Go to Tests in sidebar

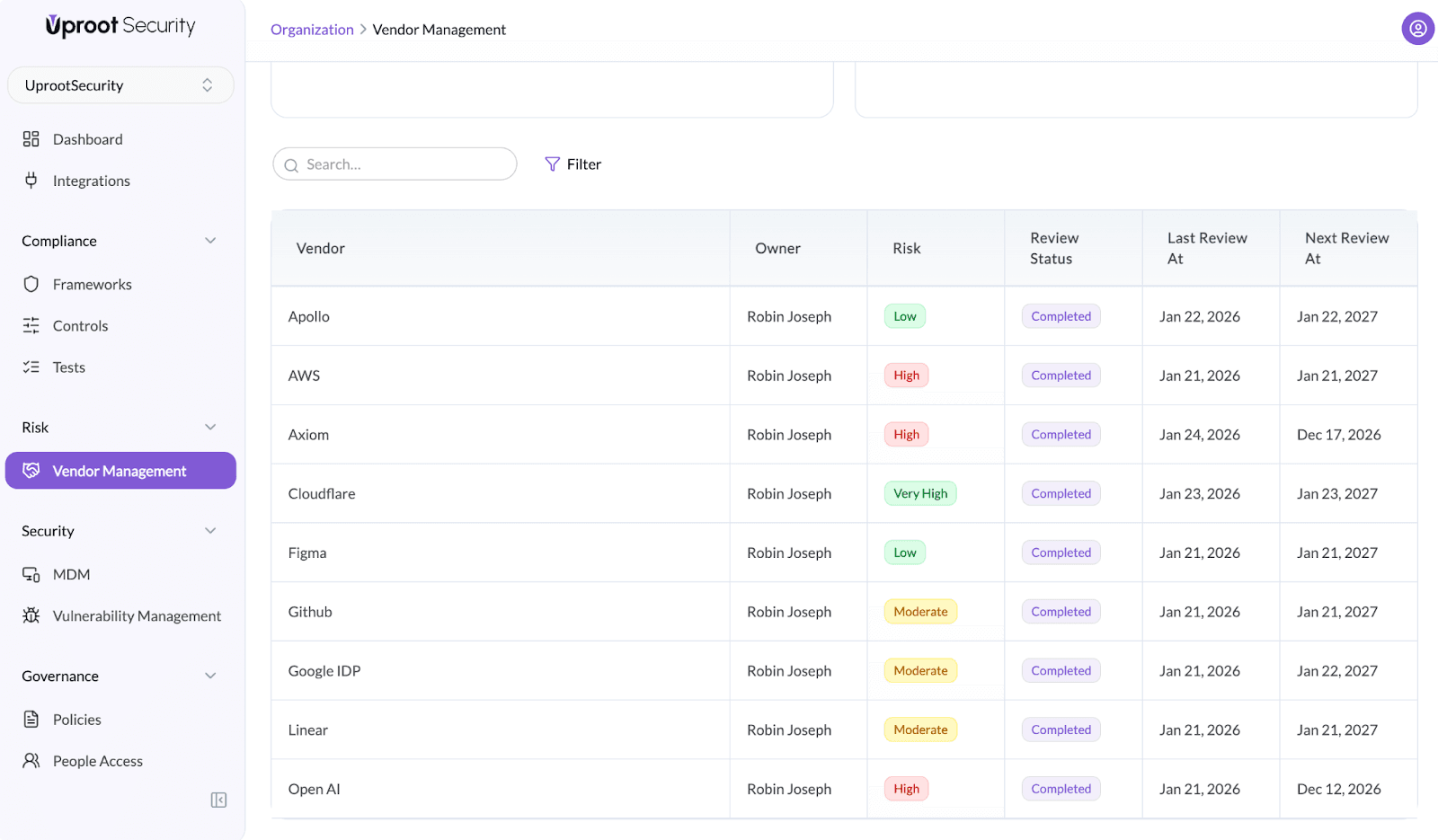pyautogui.click(x=68, y=367)
